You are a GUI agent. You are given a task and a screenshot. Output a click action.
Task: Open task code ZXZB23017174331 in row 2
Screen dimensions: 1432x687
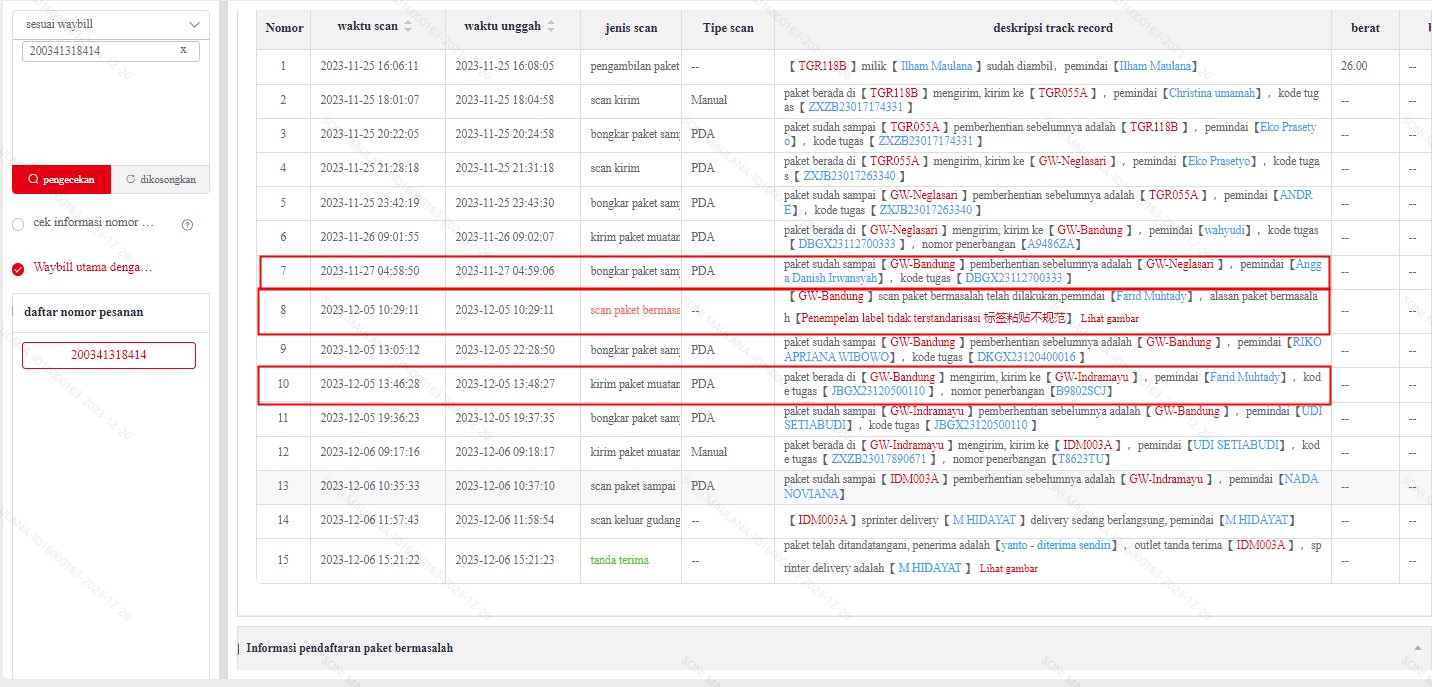point(856,107)
